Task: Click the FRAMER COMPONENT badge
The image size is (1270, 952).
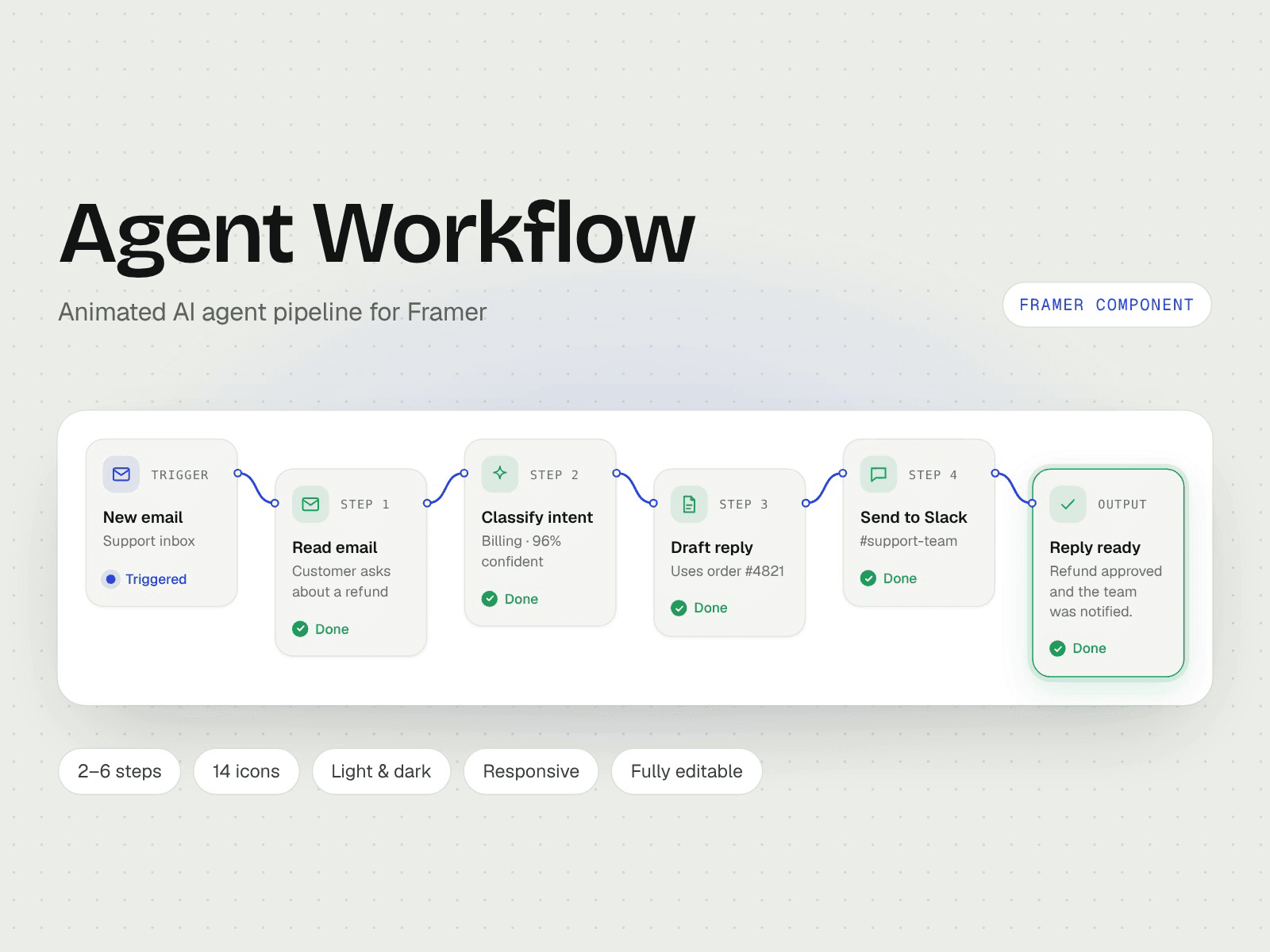Action: 1106,305
